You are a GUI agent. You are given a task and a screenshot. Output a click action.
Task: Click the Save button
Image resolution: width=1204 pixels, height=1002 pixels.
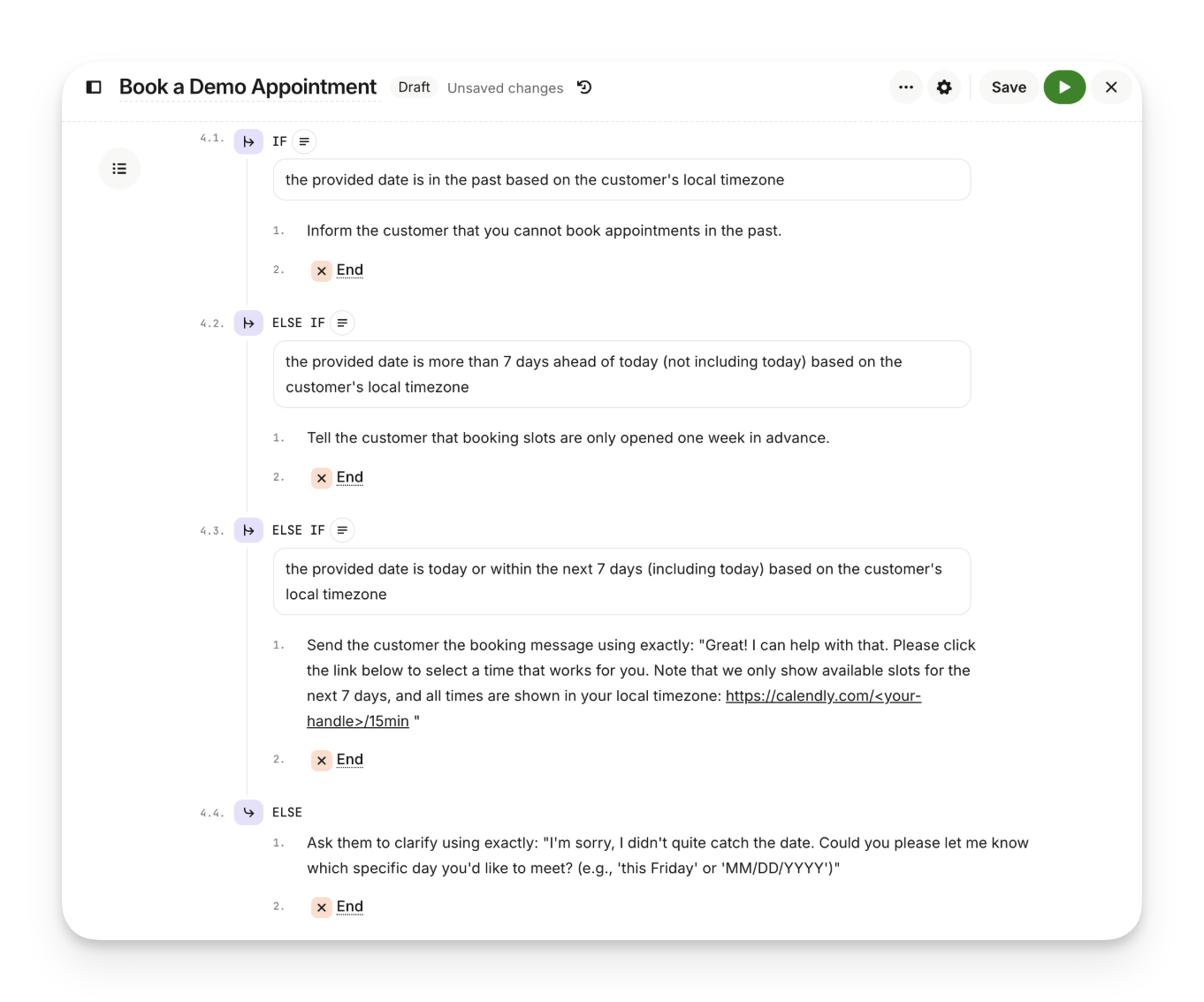1009,87
